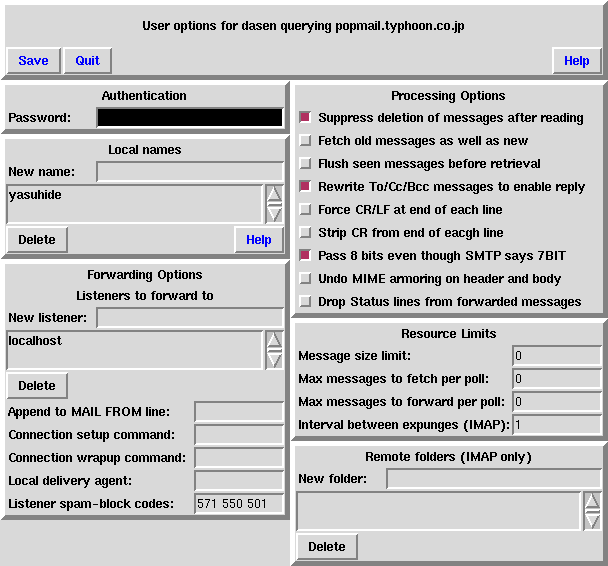Image resolution: width=608 pixels, height=566 pixels.
Task: Click up arrow of remote folders scrollbar
Action: (x=592, y=501)
